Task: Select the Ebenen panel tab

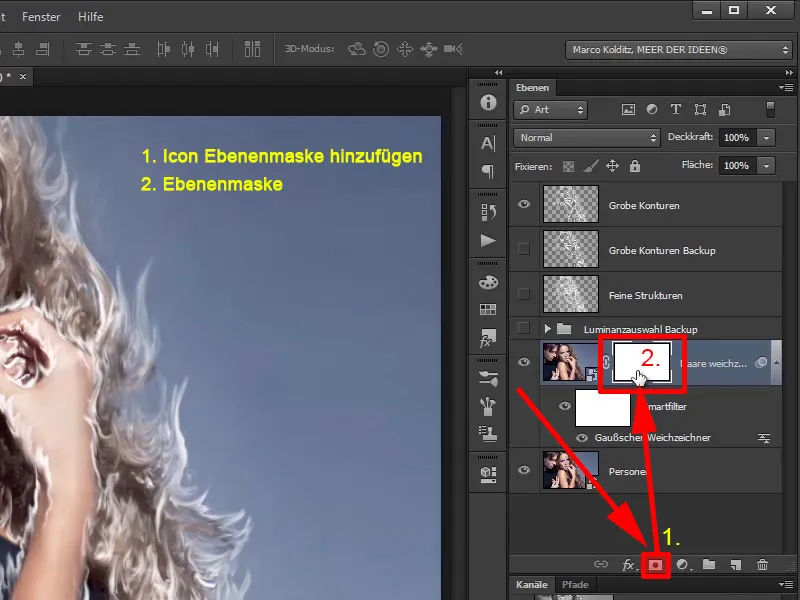Action: (x=532, y=88)
